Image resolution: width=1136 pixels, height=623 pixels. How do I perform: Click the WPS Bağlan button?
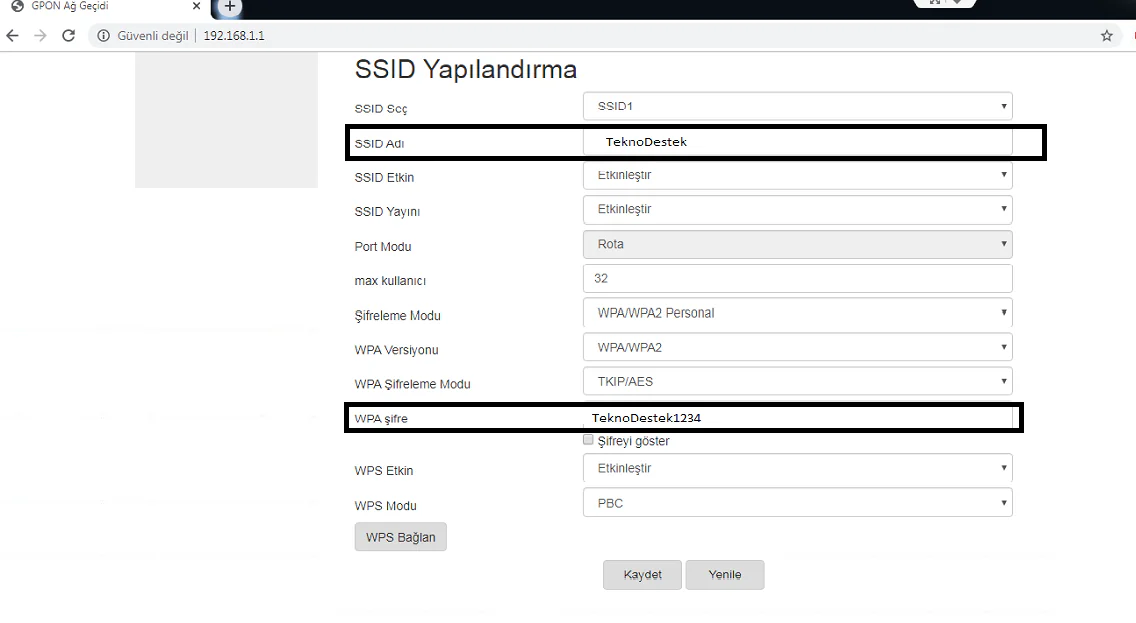(401, 538)
